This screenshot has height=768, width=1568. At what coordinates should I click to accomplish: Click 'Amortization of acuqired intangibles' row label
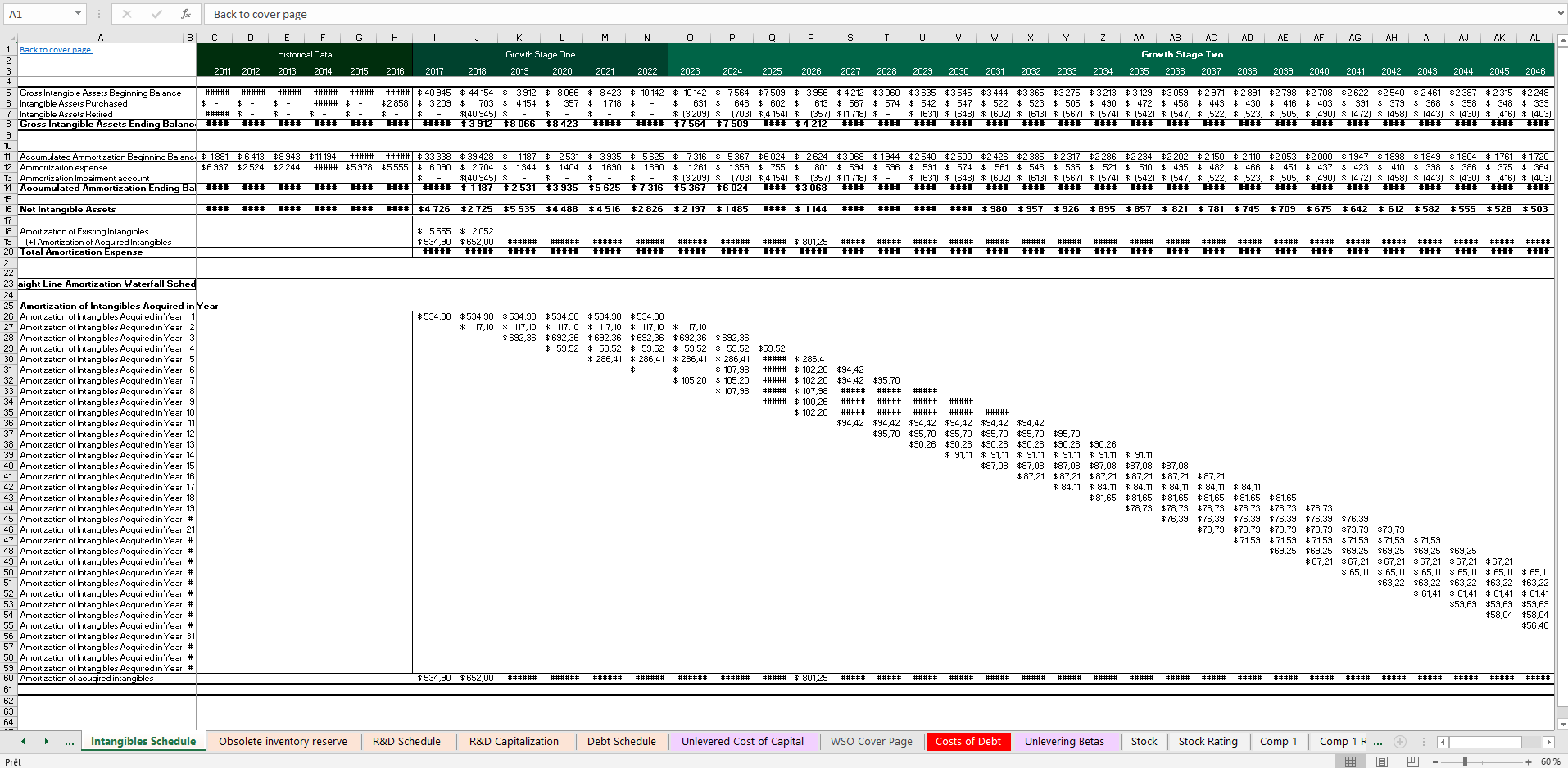(x=87, y=678)
